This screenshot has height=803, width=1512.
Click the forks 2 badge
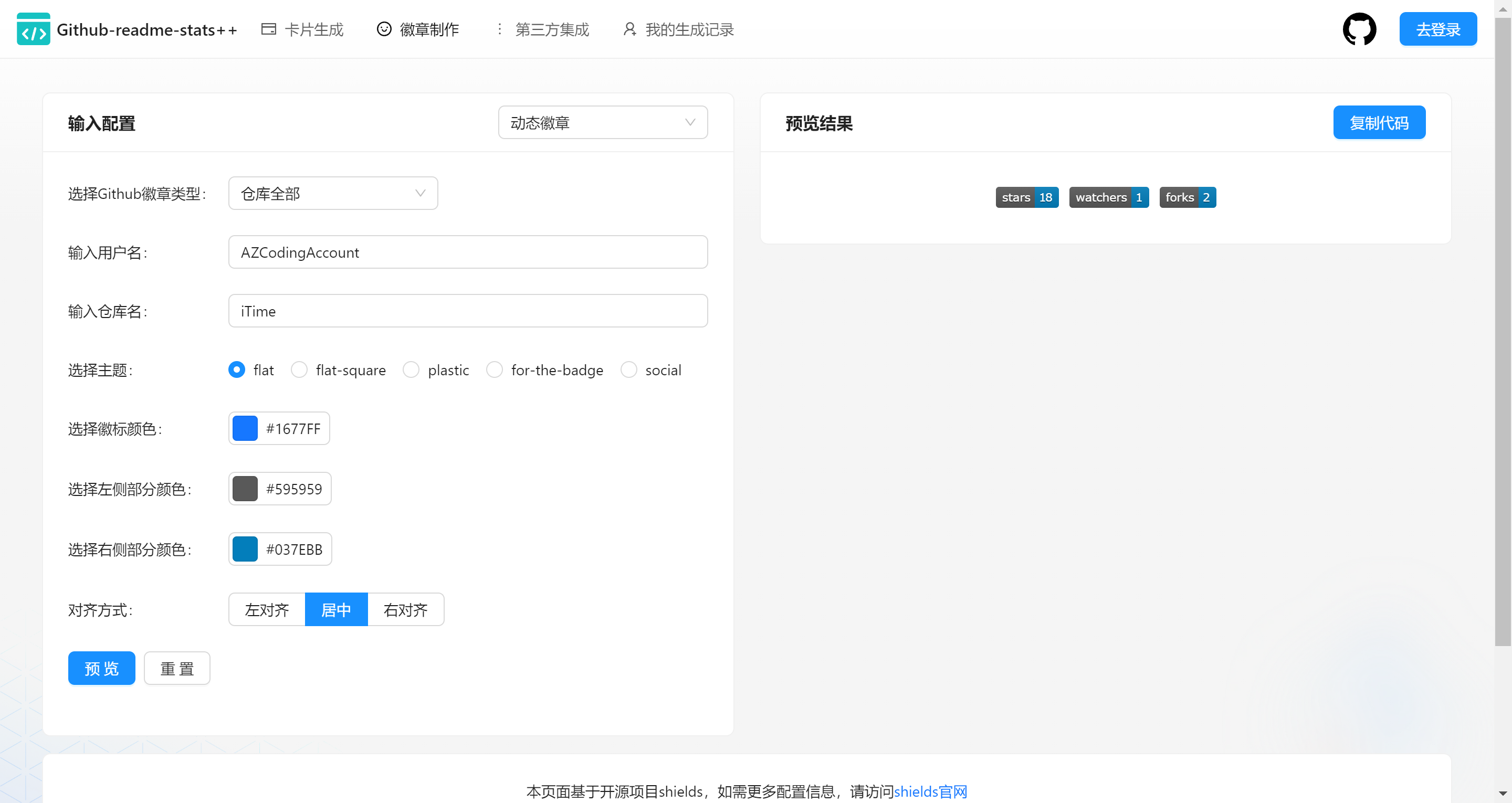point(1187,197)
